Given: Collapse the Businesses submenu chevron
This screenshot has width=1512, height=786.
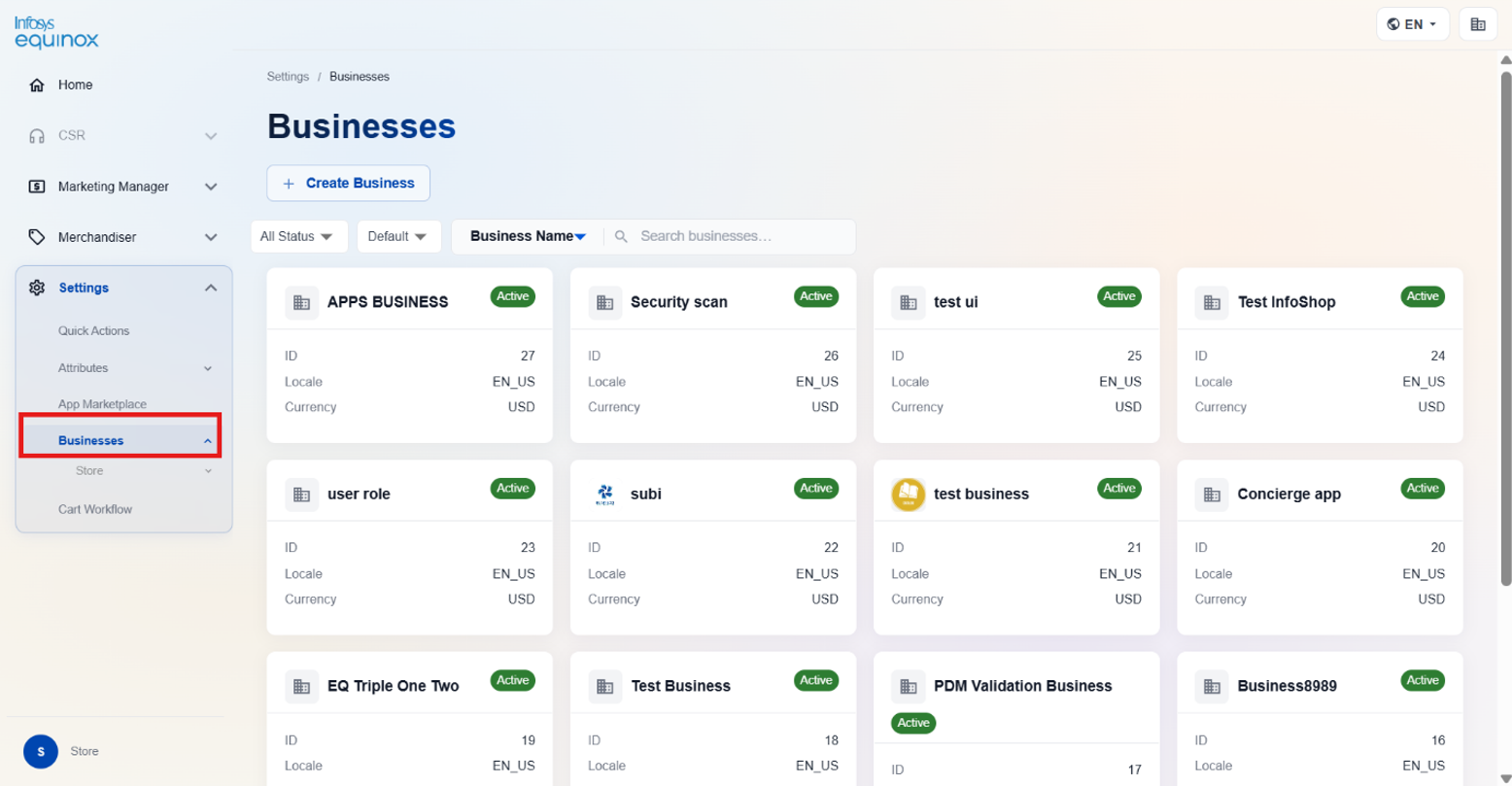Looking at the screenshot, I should coord(207,441).
